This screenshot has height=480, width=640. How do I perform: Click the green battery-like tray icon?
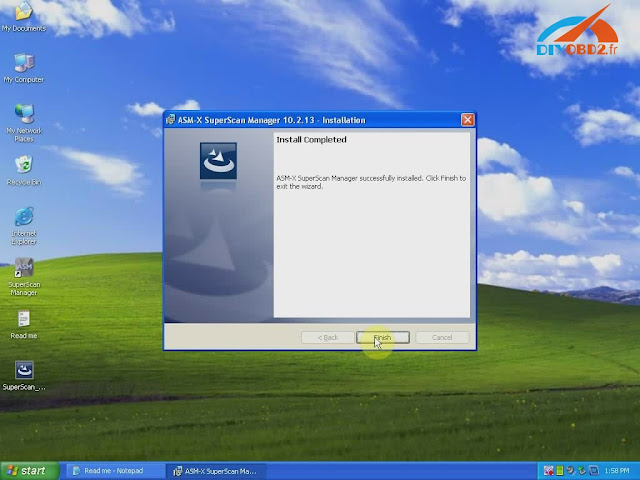(x=560, y=471)
